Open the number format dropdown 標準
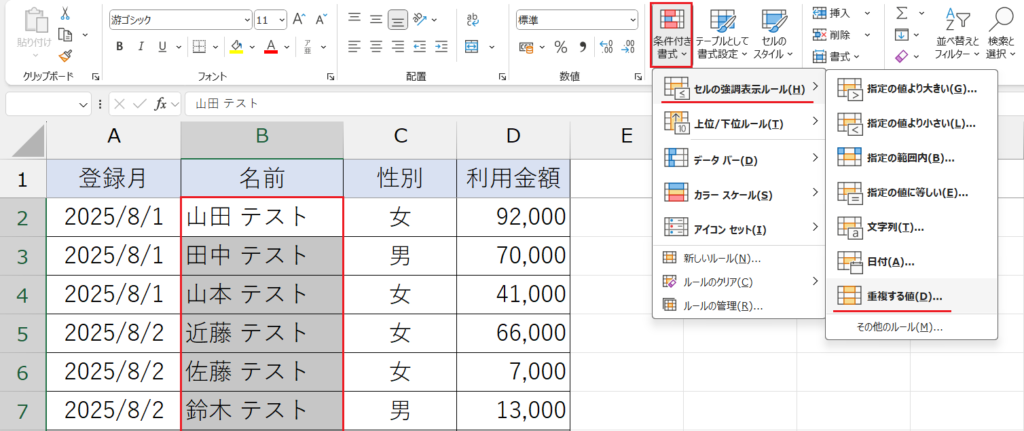1024x431 pixels. click(632, 20)
